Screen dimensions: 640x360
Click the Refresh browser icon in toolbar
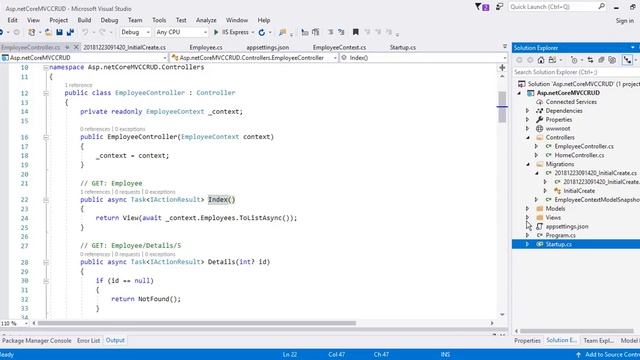coord(262,32)
